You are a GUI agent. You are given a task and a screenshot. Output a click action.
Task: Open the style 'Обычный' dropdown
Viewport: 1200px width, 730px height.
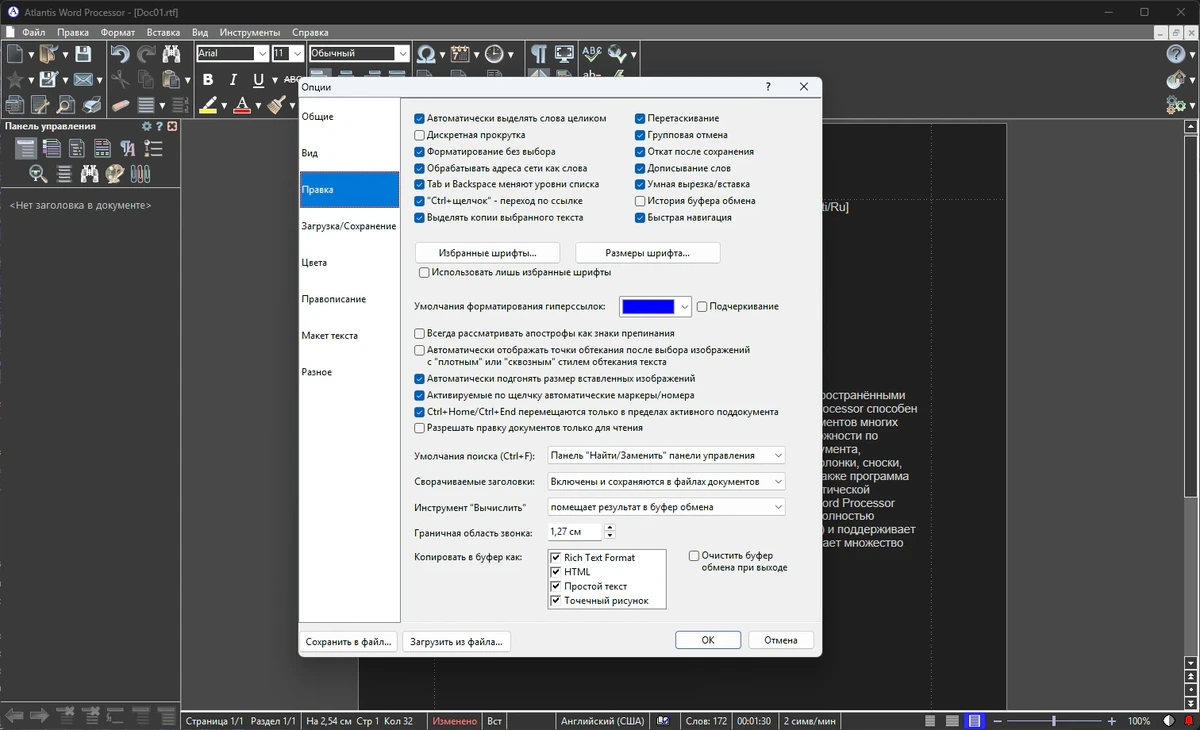click(403, 54)
